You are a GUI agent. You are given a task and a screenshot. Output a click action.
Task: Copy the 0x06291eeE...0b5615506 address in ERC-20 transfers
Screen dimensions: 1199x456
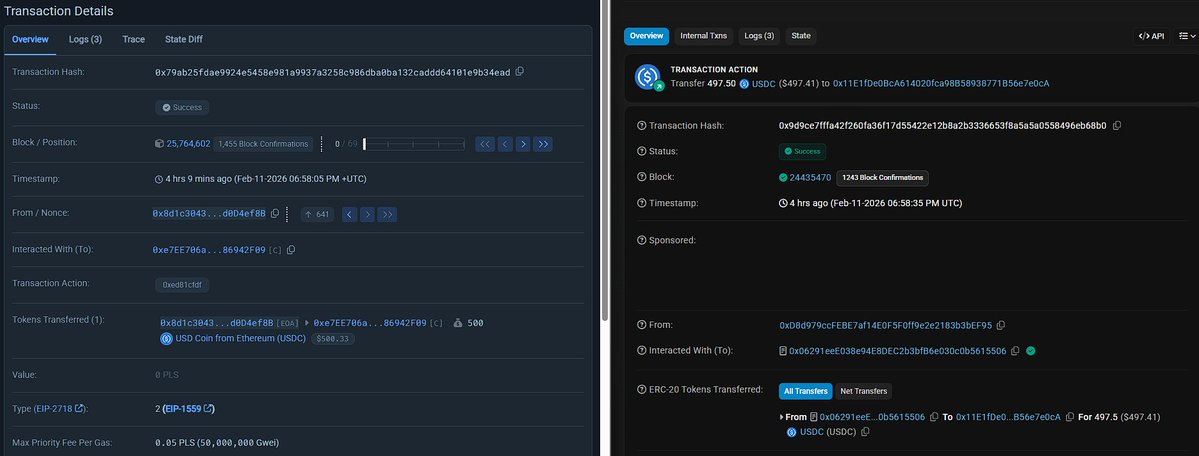click(x=934, y=417)
